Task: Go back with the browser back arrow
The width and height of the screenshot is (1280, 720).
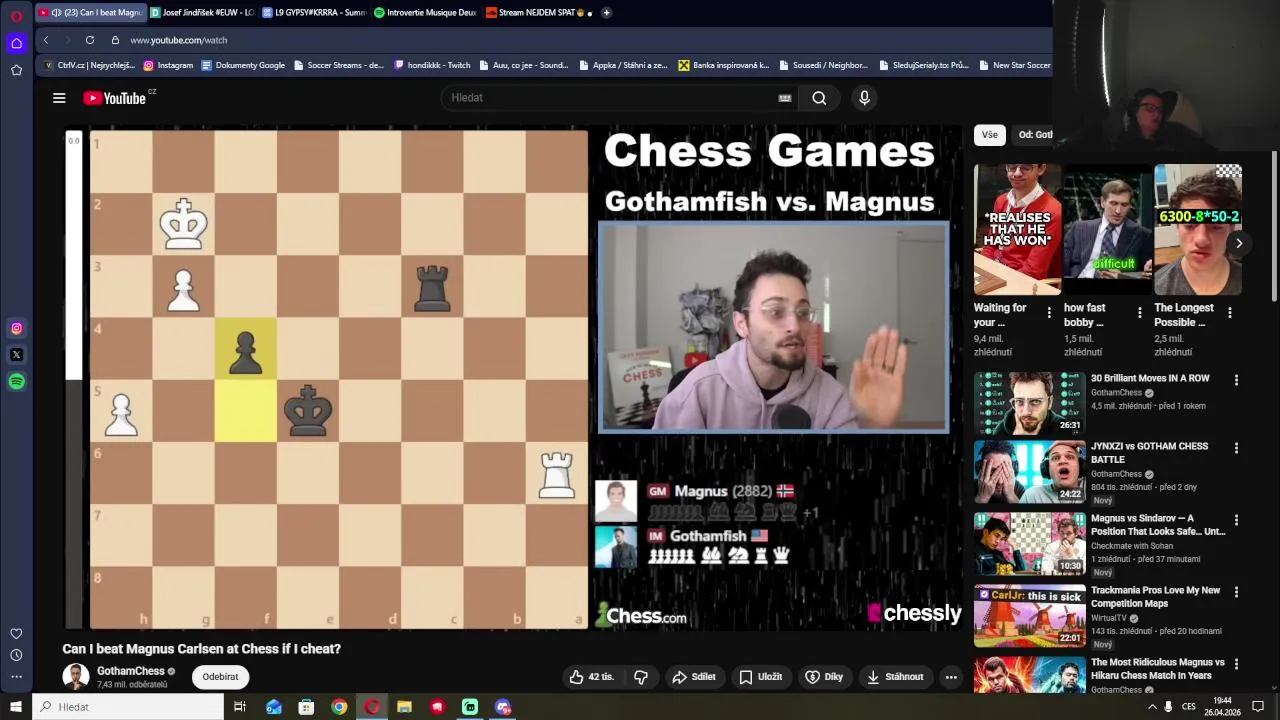Action: (46, 40)
